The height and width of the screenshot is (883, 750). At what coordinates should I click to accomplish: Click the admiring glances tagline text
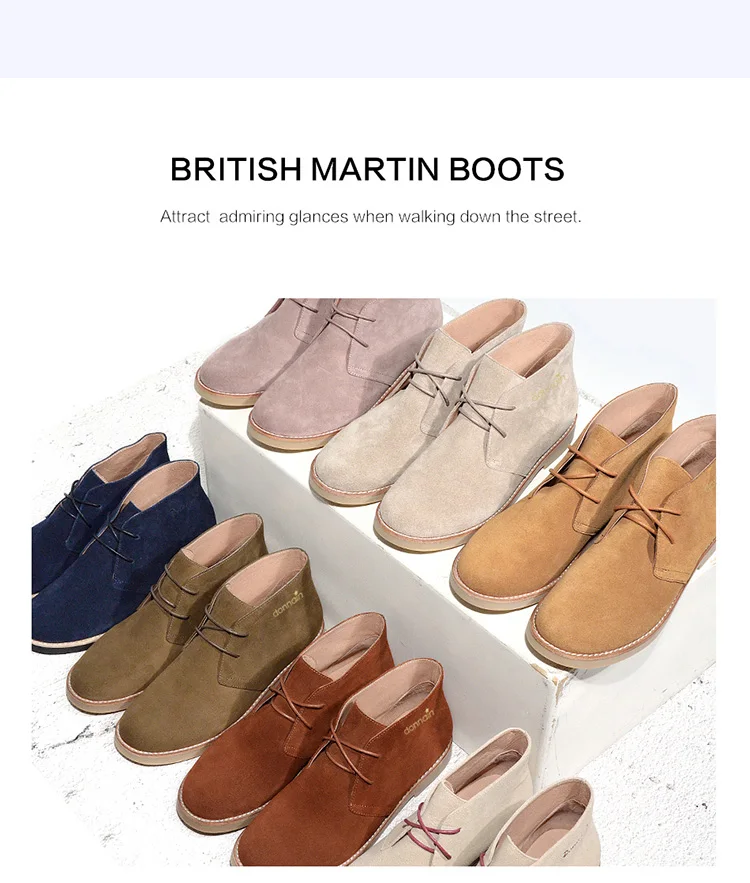(x=370, y=216)
